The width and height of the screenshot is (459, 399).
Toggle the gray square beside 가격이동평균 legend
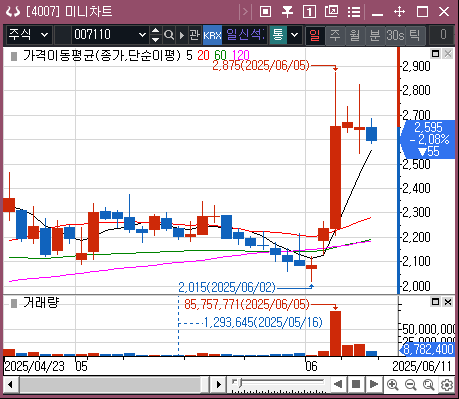[x=14, y=56]
